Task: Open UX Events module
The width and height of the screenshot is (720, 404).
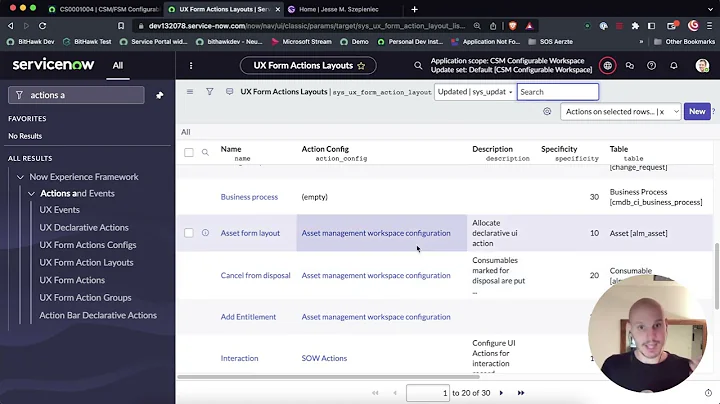Action: [x=59, y=210]
